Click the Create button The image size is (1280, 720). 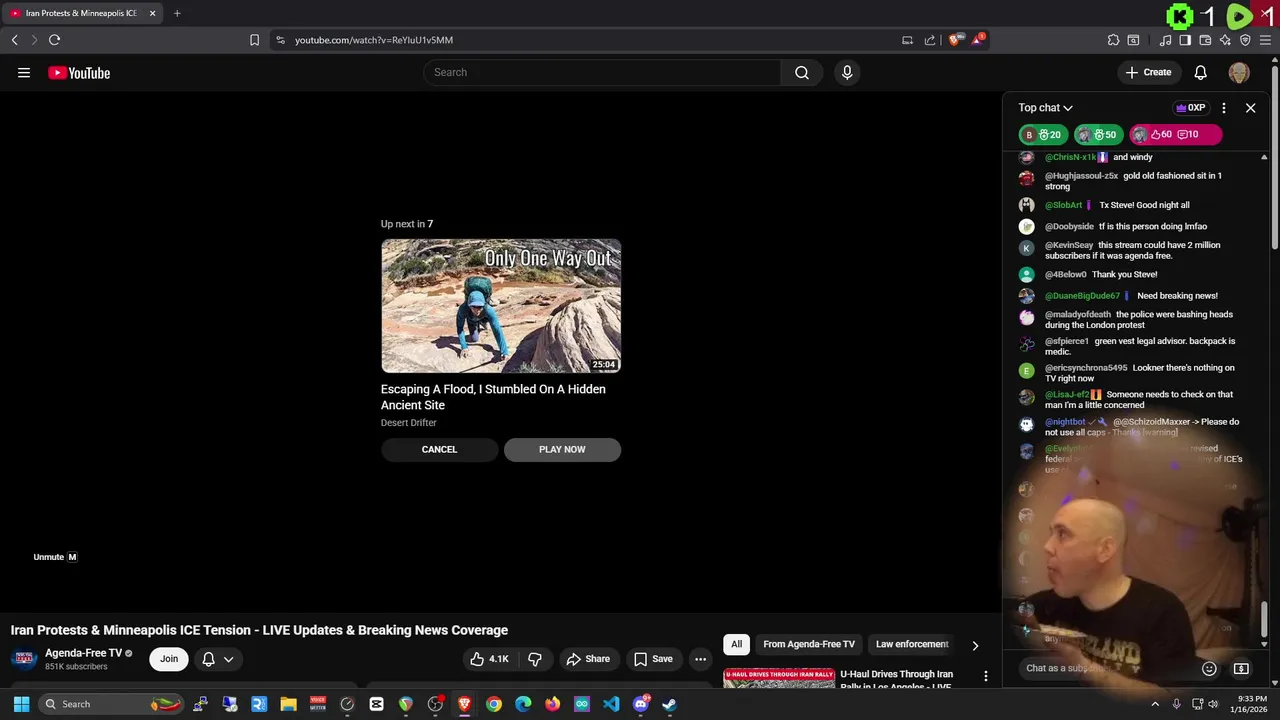click(x=1148, y=72)
